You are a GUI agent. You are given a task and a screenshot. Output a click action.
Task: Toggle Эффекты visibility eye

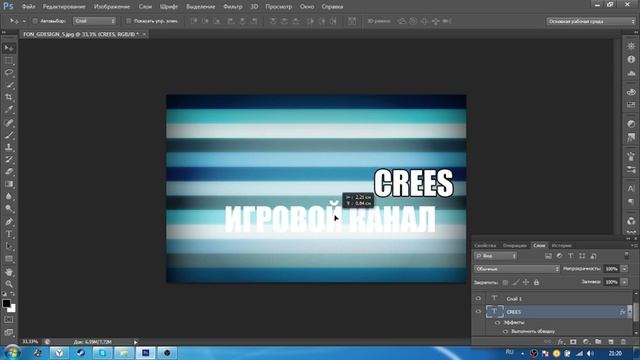(x=498, y=322)
